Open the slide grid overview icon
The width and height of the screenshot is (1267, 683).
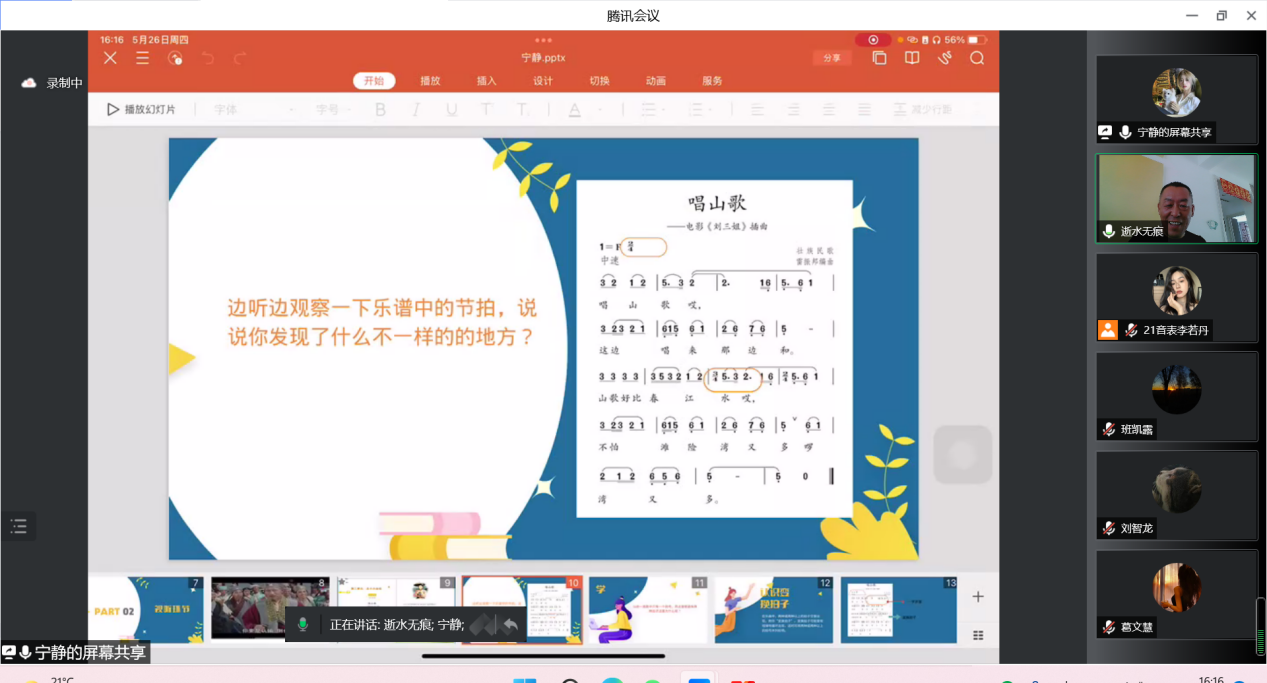pyautogui.click(x=978, y=635)
